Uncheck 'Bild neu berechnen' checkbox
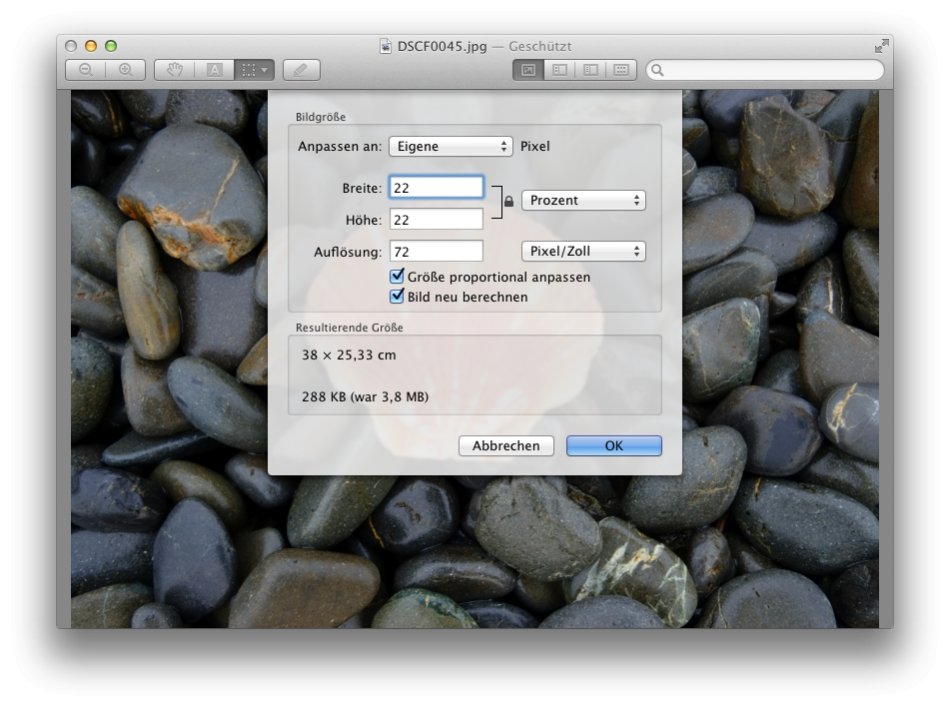Screen dimensions: 950x707 397,297
